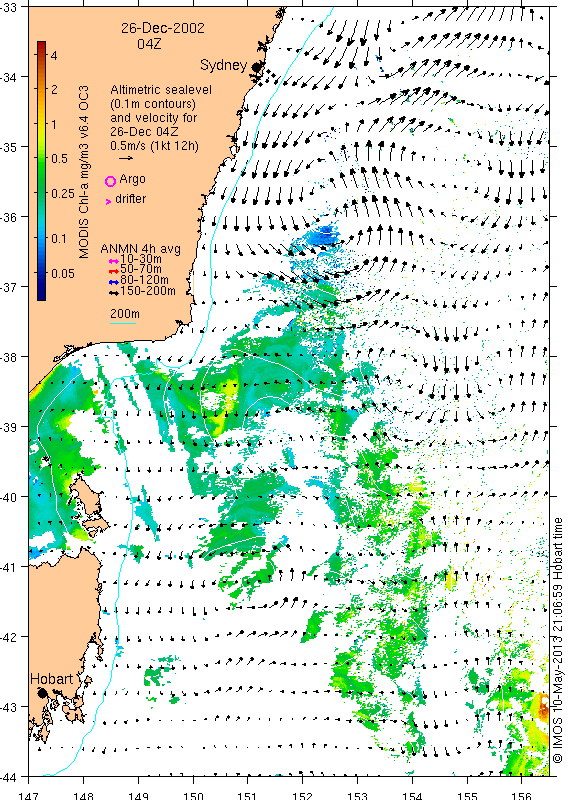The height and width of the screenshot is (800, 570).
Task: Click the 'drifter' legend label
Action: (131, 199)
